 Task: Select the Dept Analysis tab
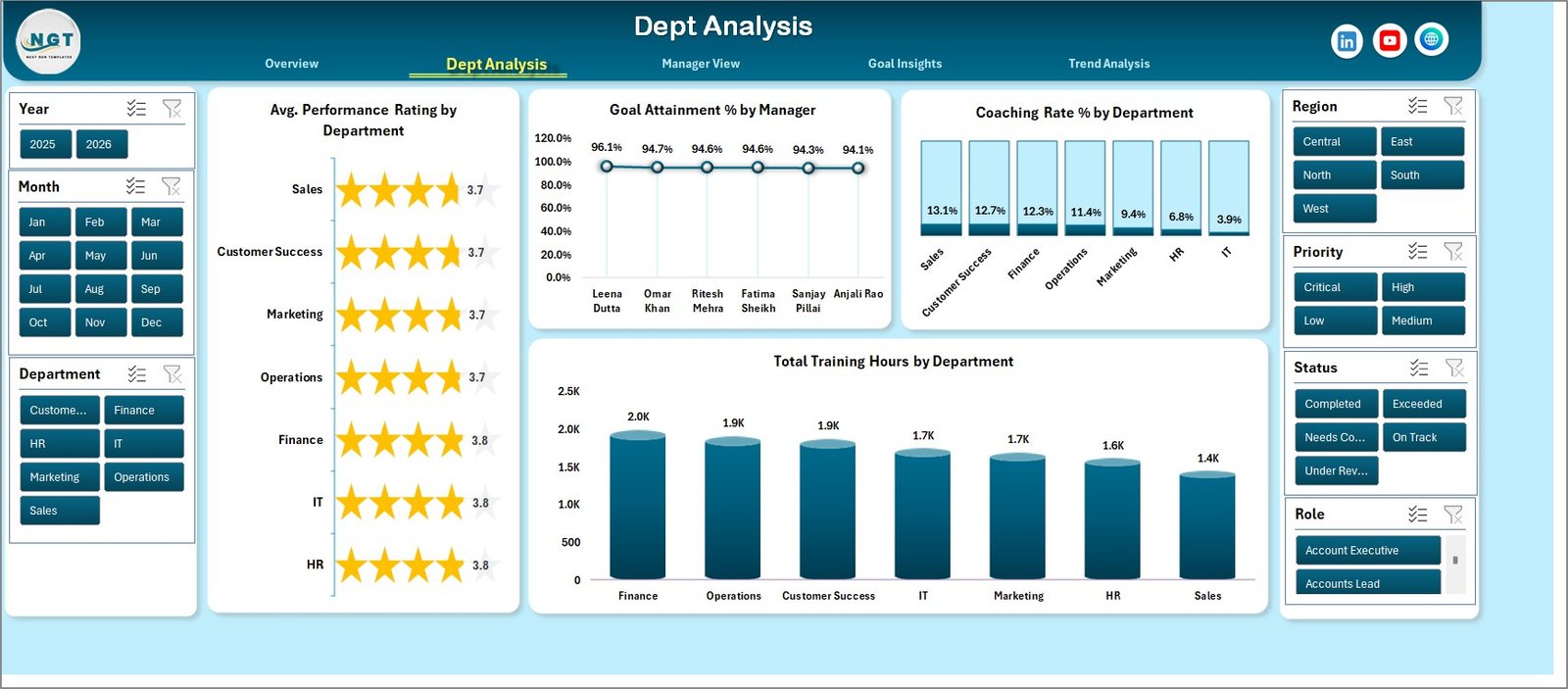(x=496, y=65)
